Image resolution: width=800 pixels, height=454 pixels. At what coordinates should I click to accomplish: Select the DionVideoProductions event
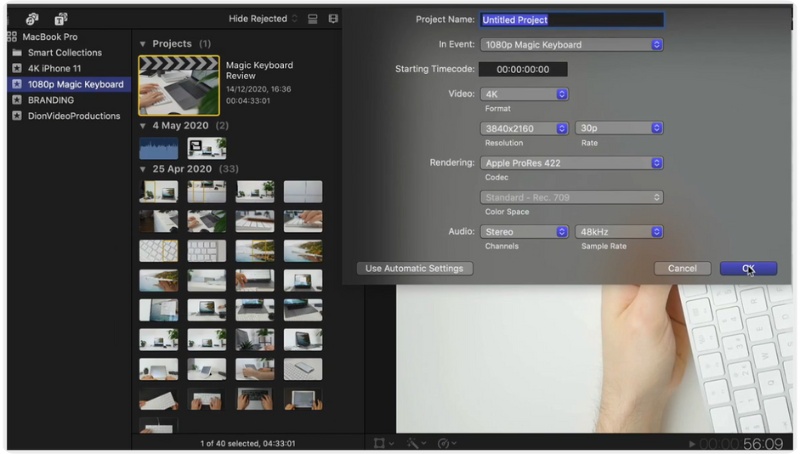(74, 116)
